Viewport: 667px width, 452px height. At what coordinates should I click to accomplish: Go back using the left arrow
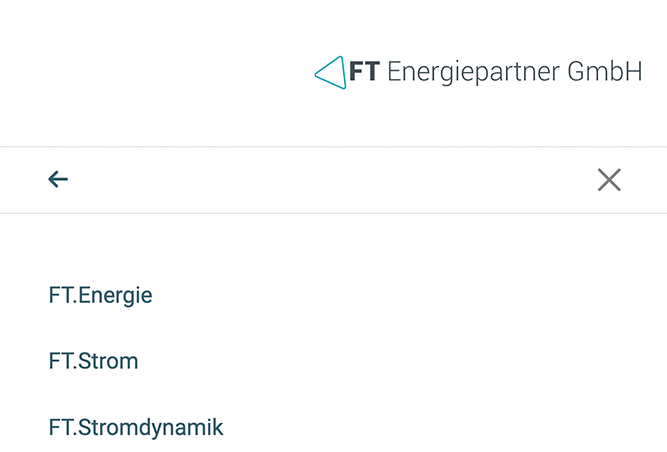click(58, 179)
